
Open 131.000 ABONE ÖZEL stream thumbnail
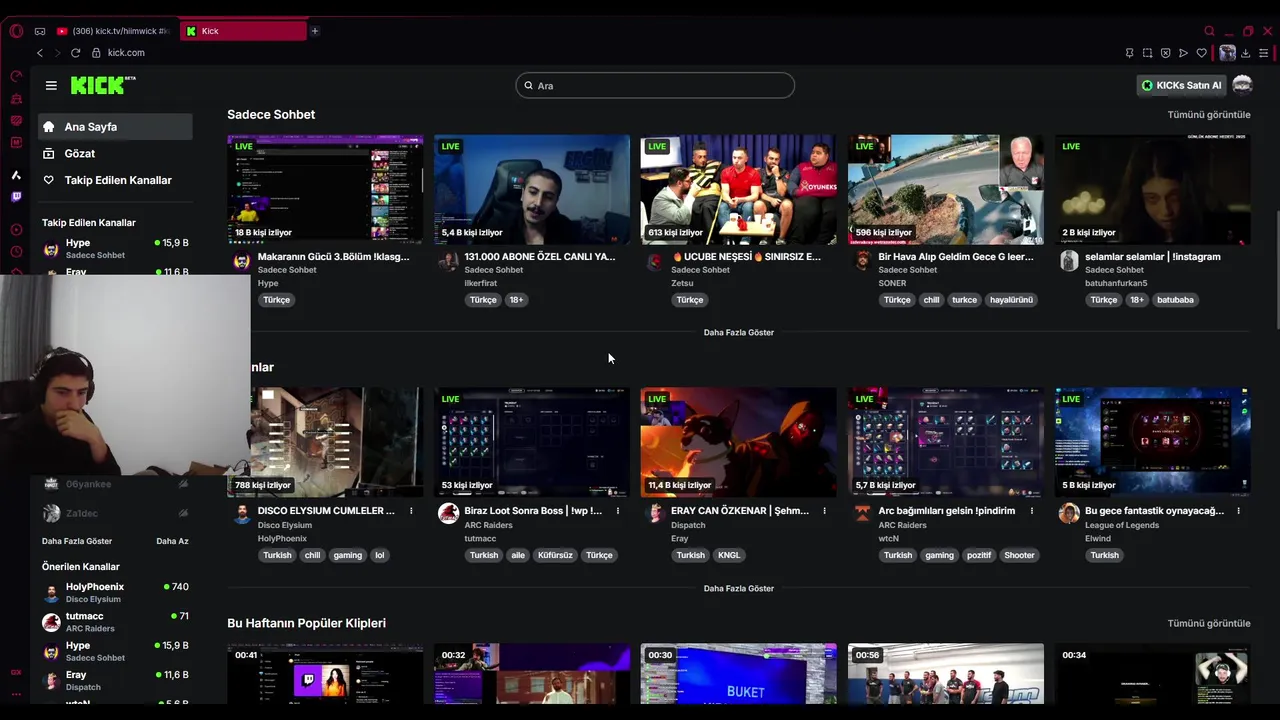532,190
